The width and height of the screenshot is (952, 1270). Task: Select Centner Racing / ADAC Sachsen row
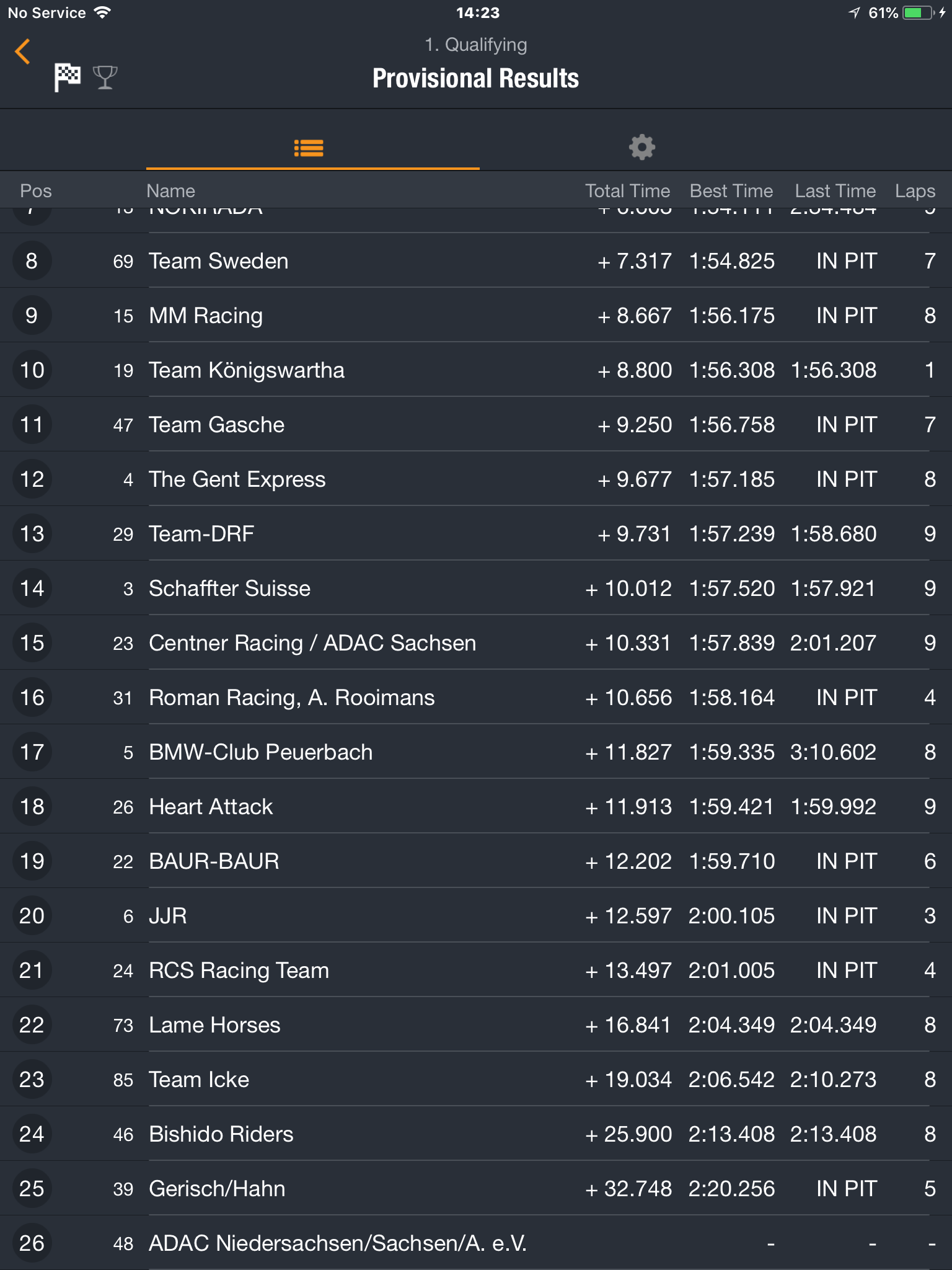coord(476,643)
